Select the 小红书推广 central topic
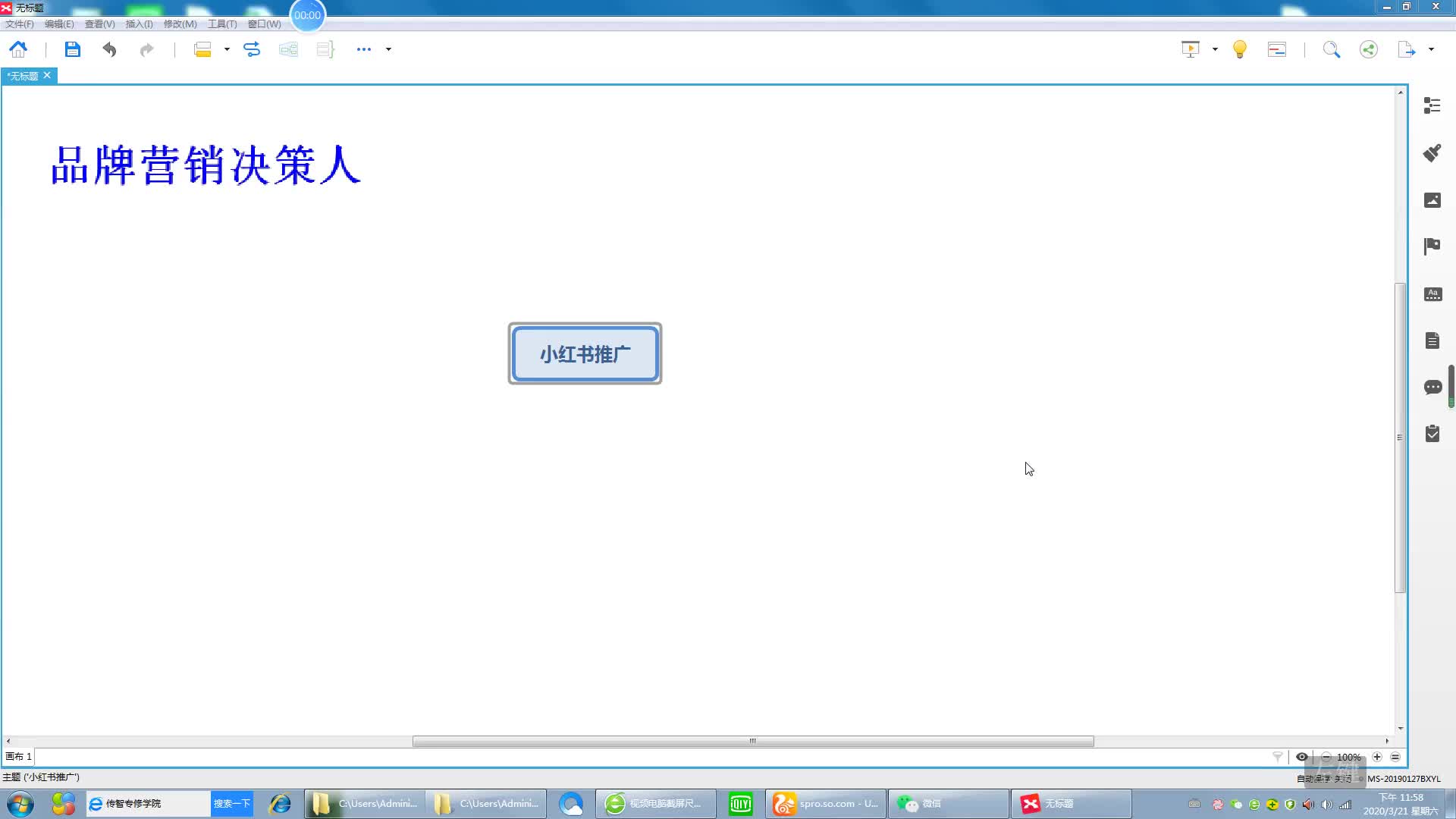The height and width of the screenshot is (819, 1456). (x=585, y=353)
